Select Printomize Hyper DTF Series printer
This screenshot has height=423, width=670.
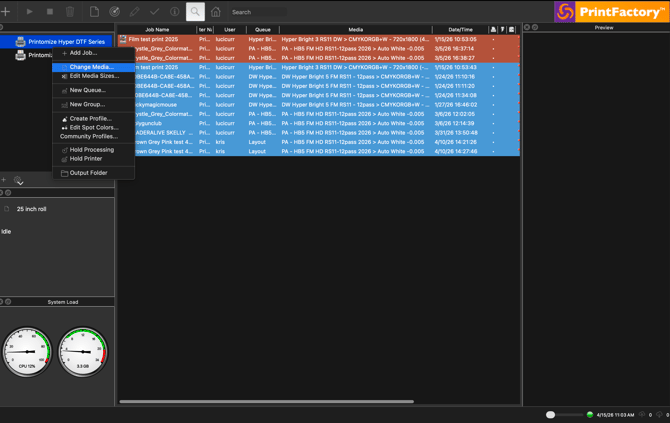coord(56,41)
